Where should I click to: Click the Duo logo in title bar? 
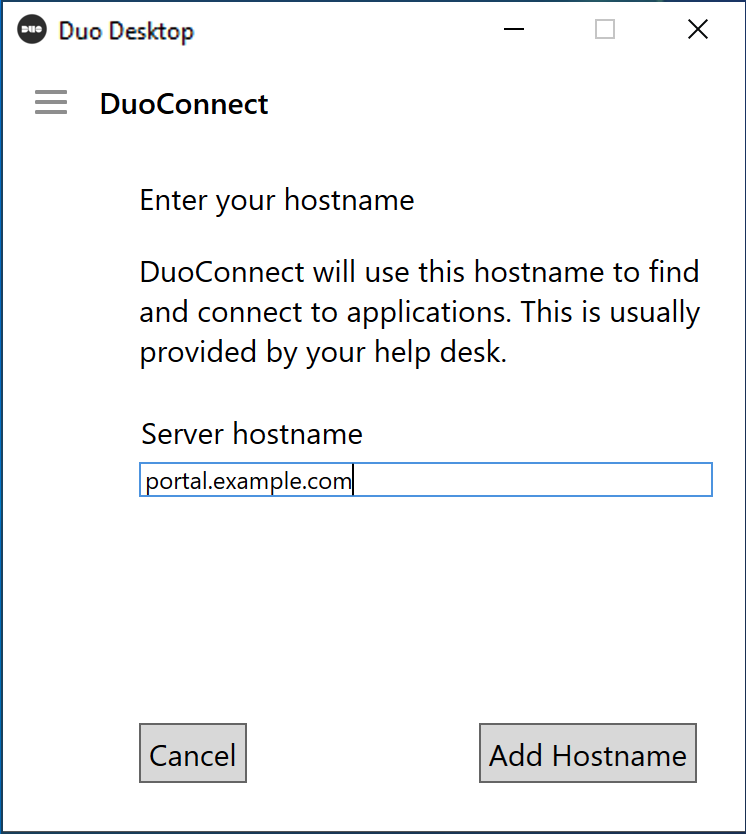click(32, 30)
